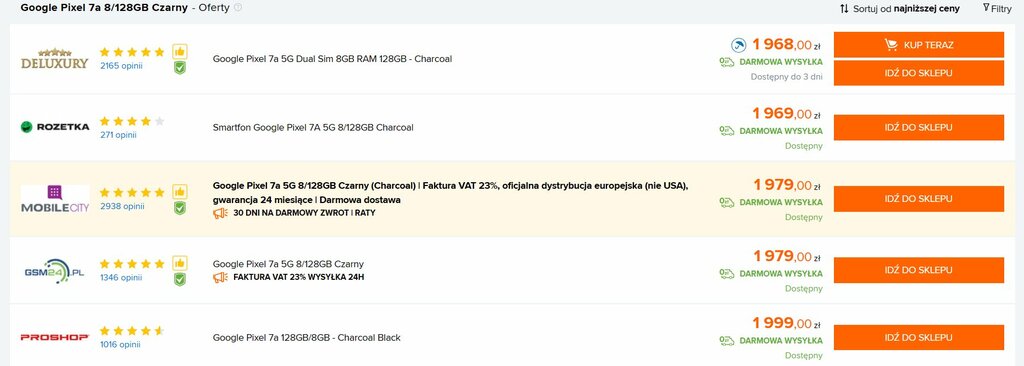Click the thumbs-up badge next to Deluxury rating
The height and width of the screenshot is (366, 1024).
tap(180, 52)
